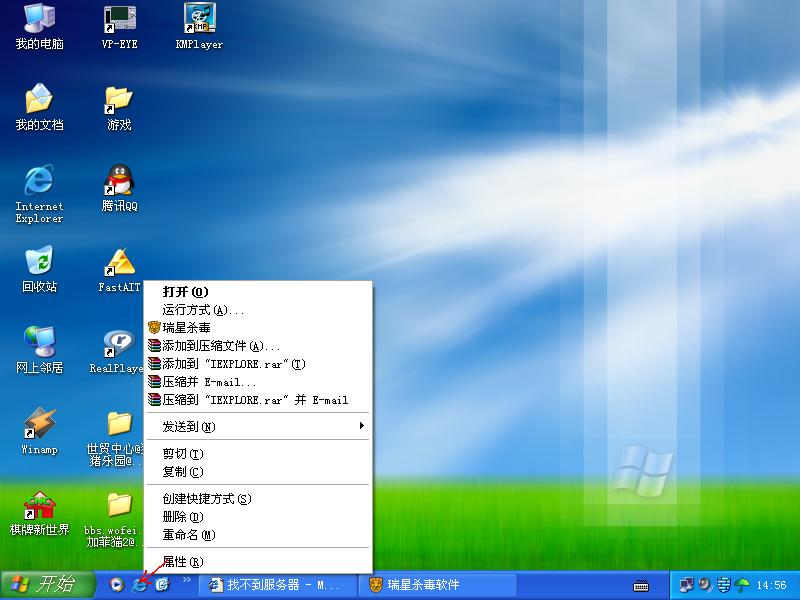Click the network computers tray icon
Screen dimensions: 800x600
pyautogui.click(x=687, y=585)
